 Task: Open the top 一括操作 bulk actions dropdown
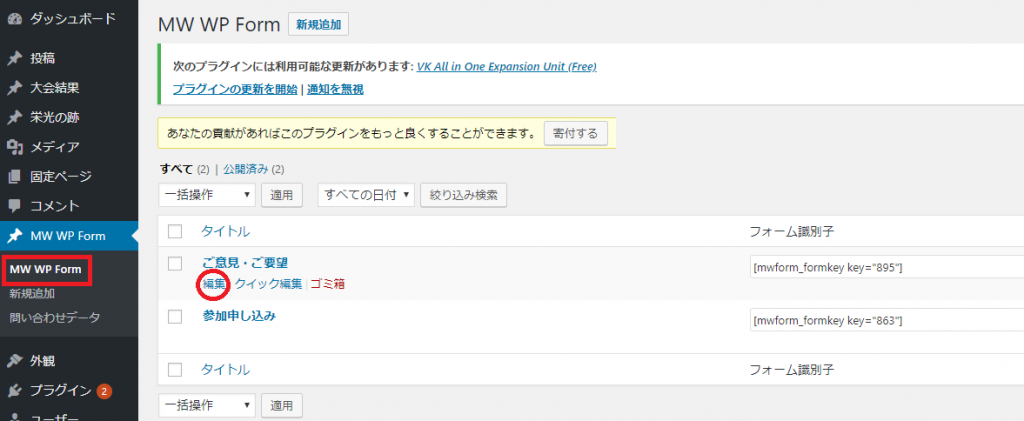[207, 195]
